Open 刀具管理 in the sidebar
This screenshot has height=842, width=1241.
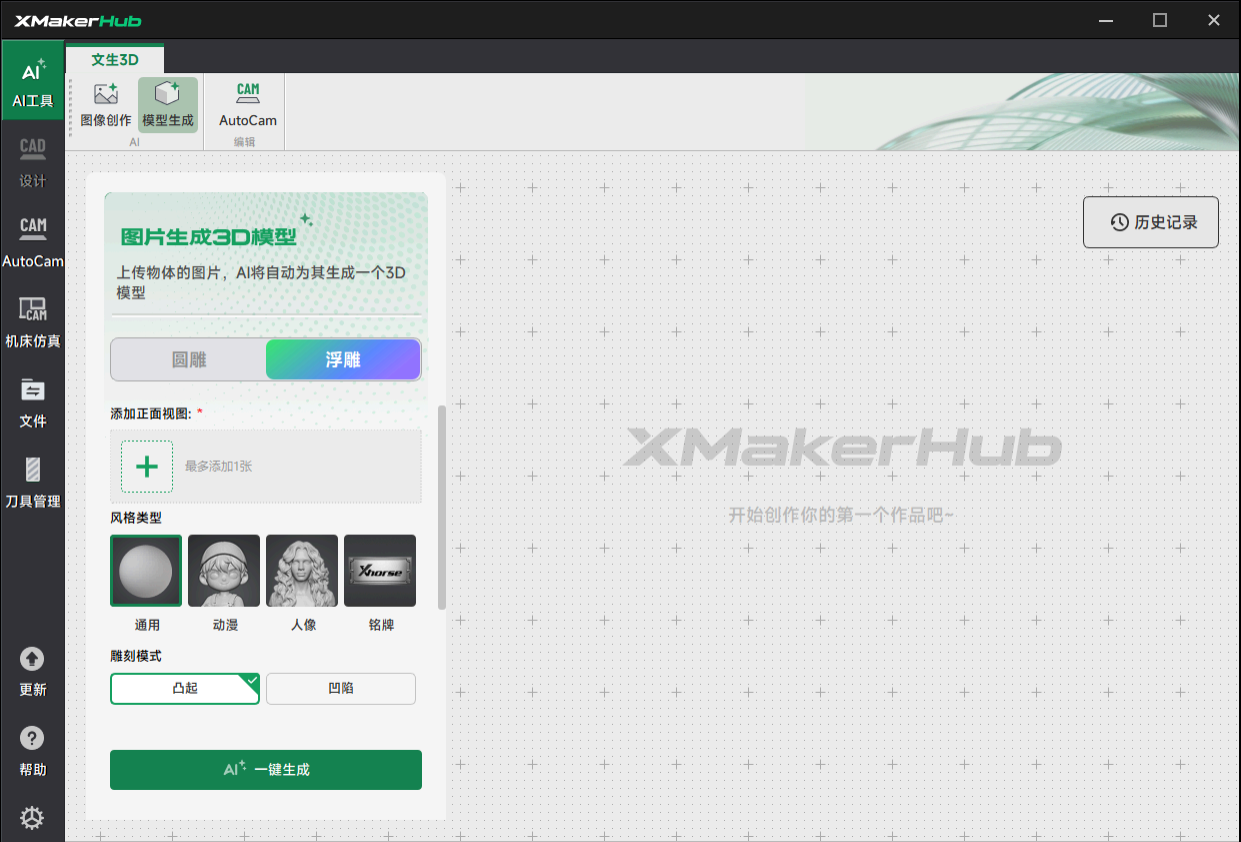(33, 481)
